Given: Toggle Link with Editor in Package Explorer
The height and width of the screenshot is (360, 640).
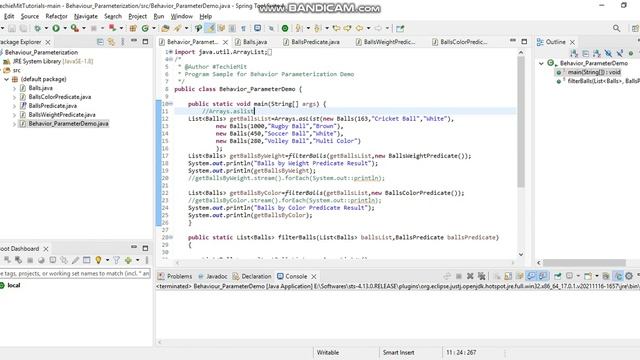Looking at the screenshot, I should 111,42.
